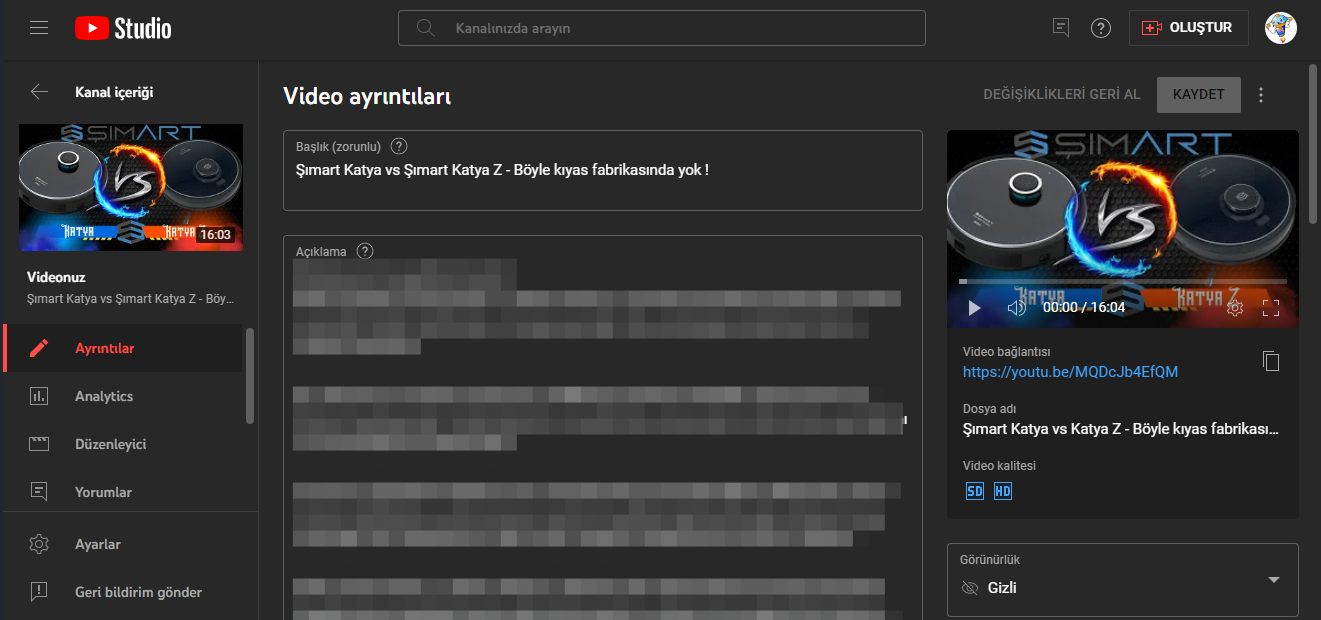The image size is (1321, 620).
Task: Open the hamburger navigation menu
Action: click(x=39, y=28)
